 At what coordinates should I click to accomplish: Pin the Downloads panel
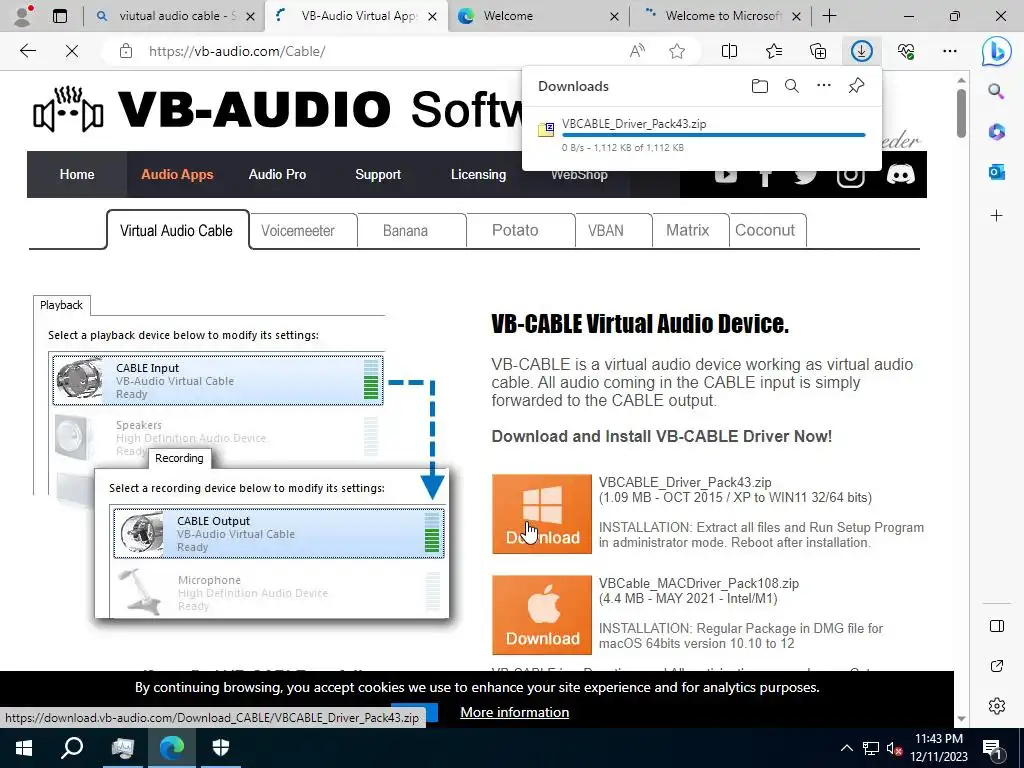point(856,86)
